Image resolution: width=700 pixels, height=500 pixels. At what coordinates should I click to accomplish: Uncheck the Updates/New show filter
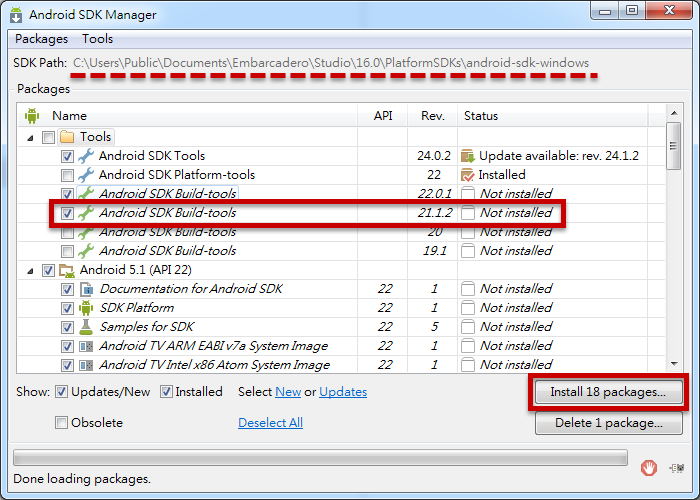pyautogui.click(x=61, y=392)
